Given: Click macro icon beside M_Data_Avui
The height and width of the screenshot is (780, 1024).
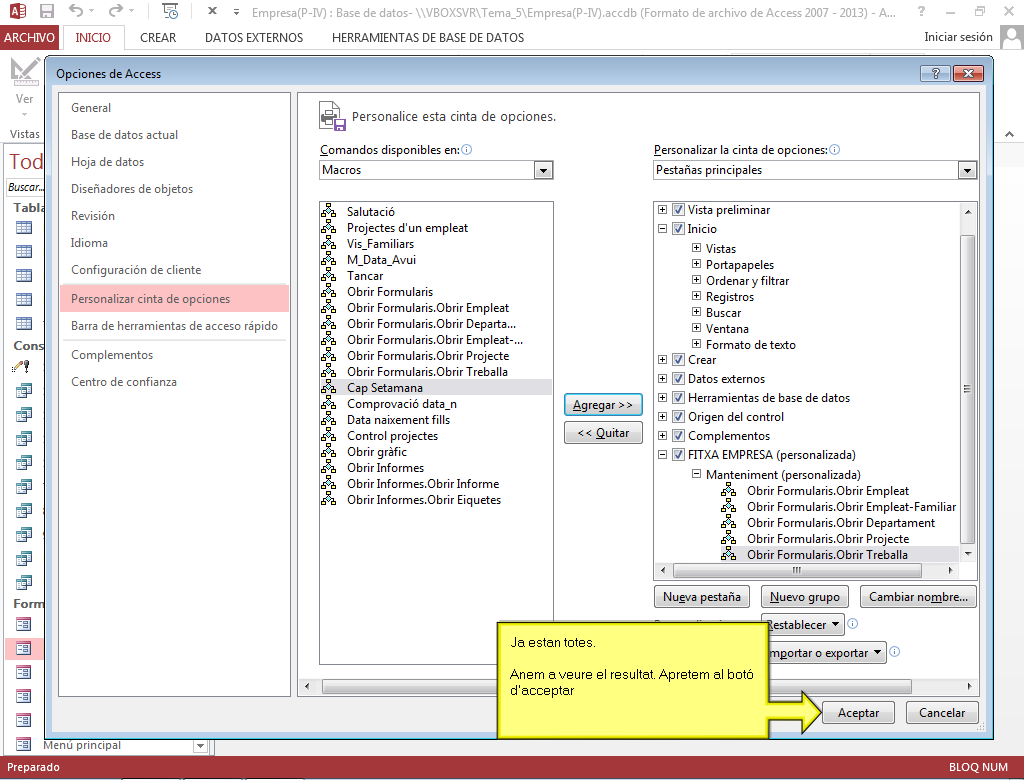Looking at the screenshot, I should pyautogui.click(x=328, y=259).
